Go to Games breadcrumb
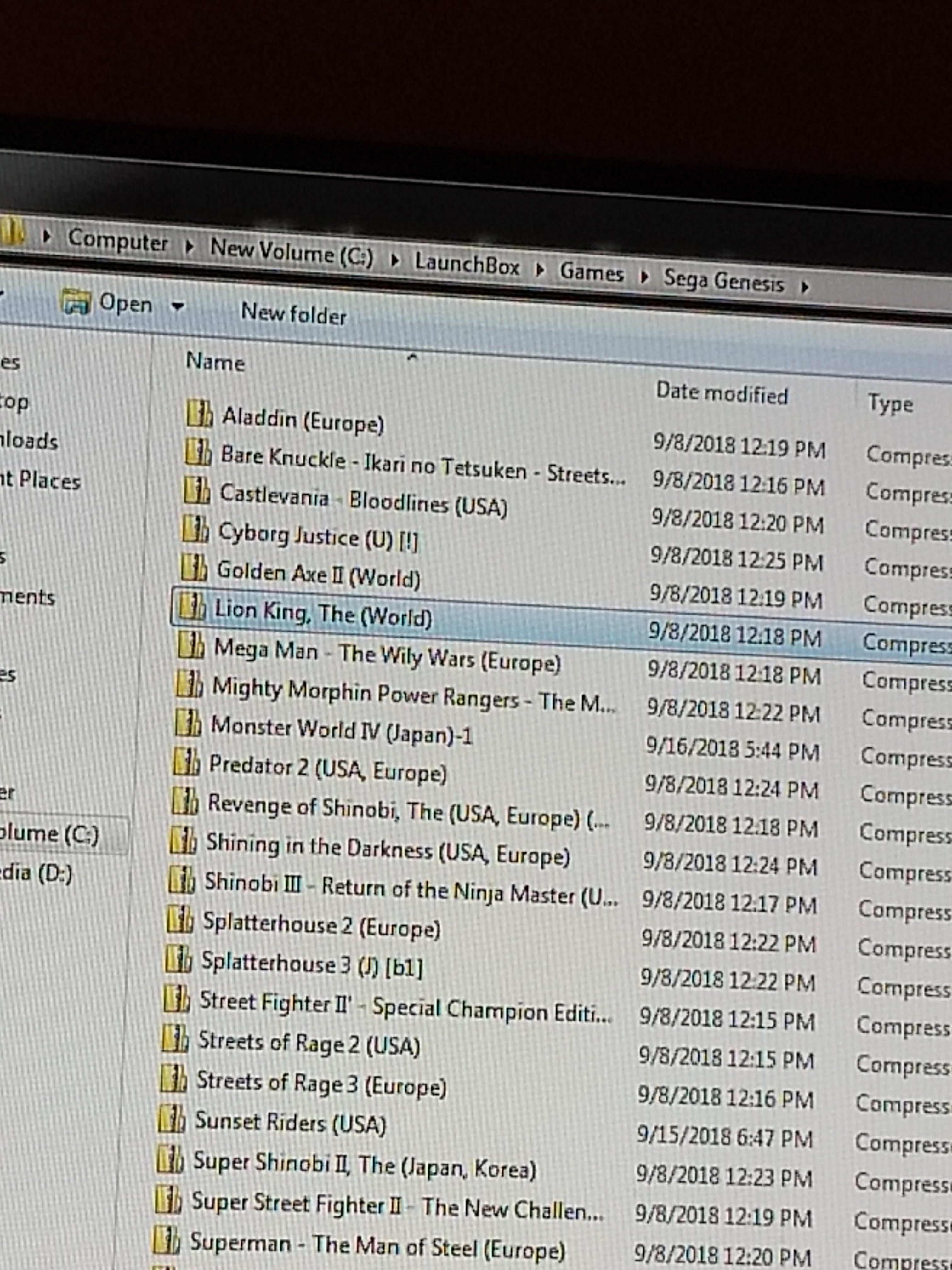This screenshot has height=1270, width=952. pyautogui.click(x=592, y=272)
